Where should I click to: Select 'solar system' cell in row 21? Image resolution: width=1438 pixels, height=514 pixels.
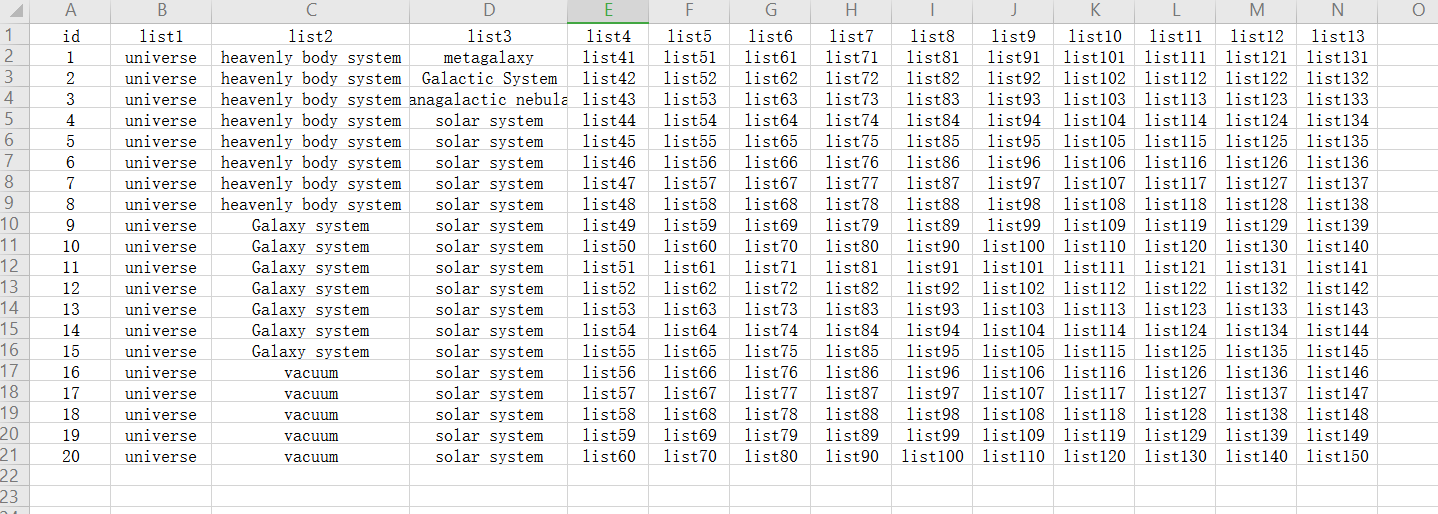tap(489, 456)
